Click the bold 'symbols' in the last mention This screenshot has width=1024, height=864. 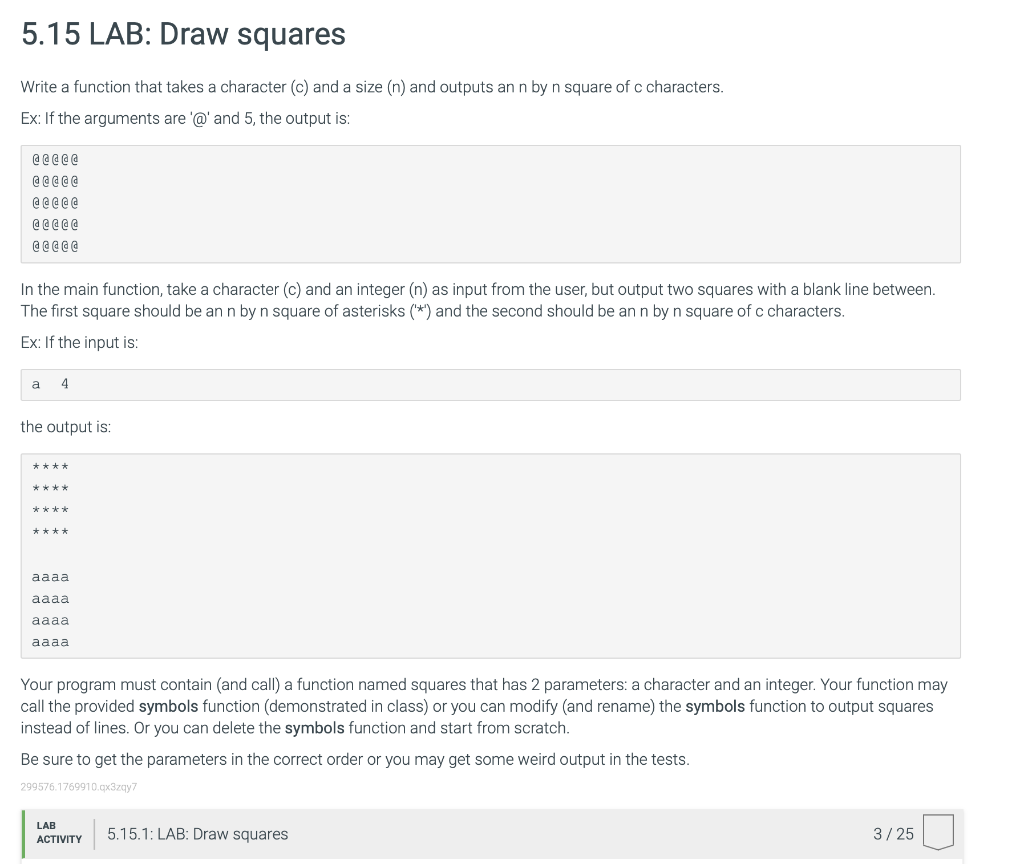coord(313,728)
